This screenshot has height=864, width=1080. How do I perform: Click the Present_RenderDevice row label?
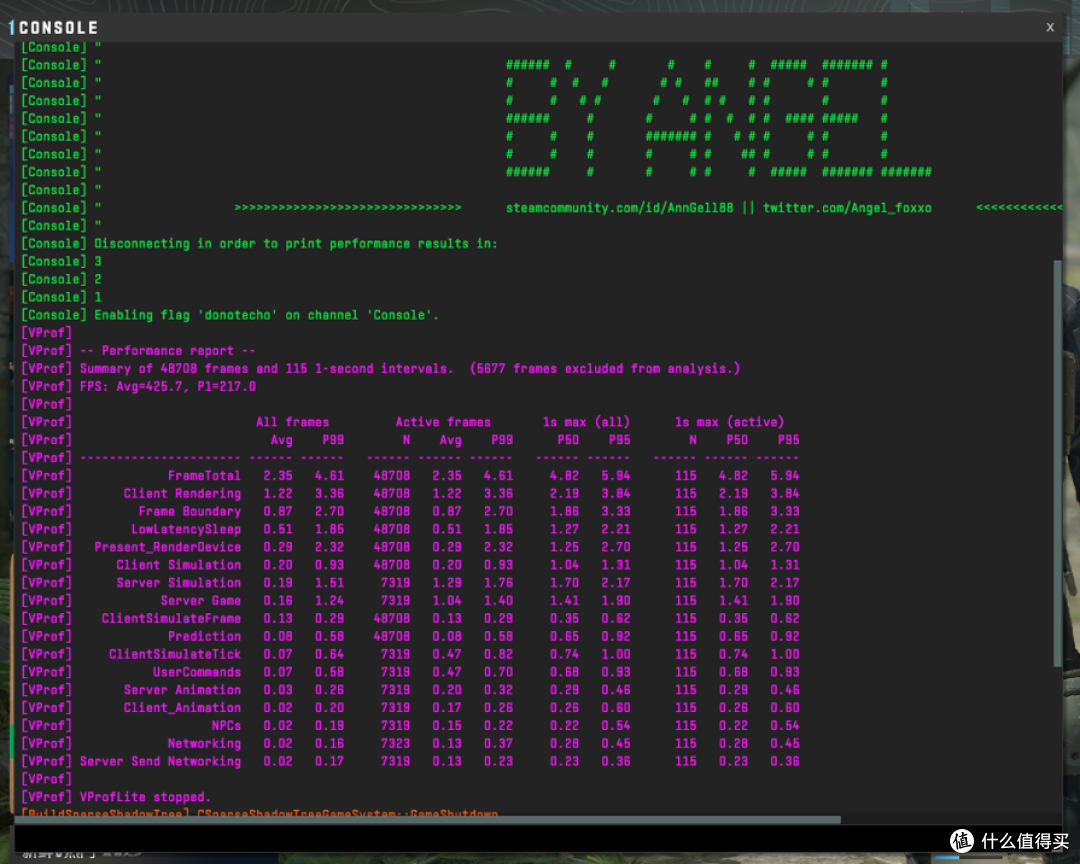click(168, 547)
